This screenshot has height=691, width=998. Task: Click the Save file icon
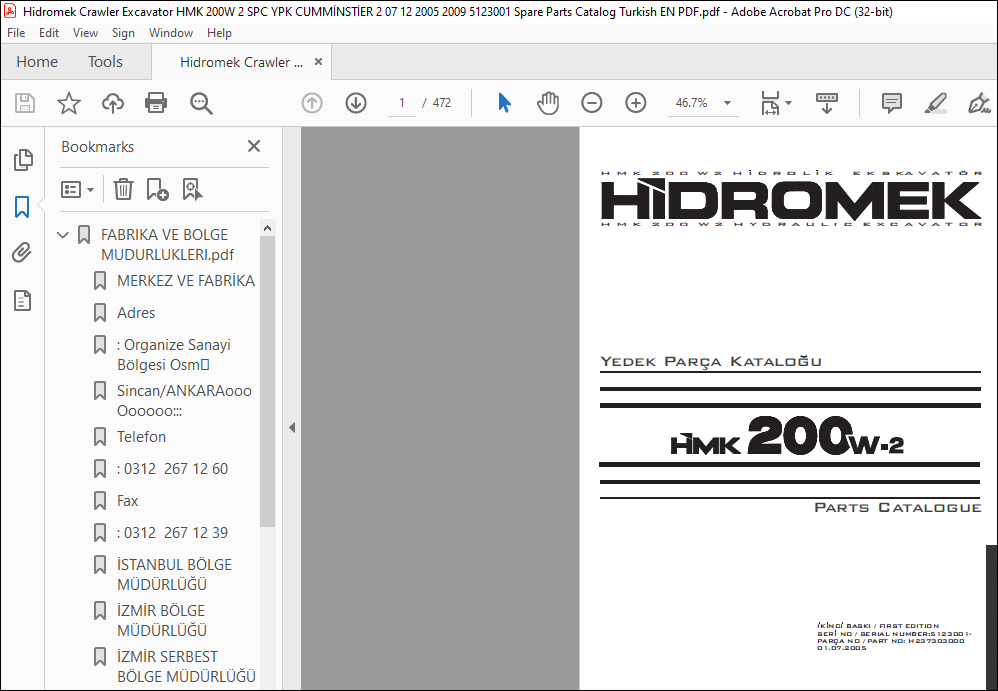pos(25,103)
